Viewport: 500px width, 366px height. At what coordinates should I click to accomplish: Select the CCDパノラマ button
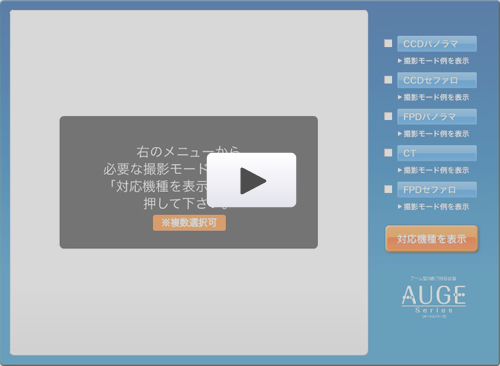[x=437, y=44]
